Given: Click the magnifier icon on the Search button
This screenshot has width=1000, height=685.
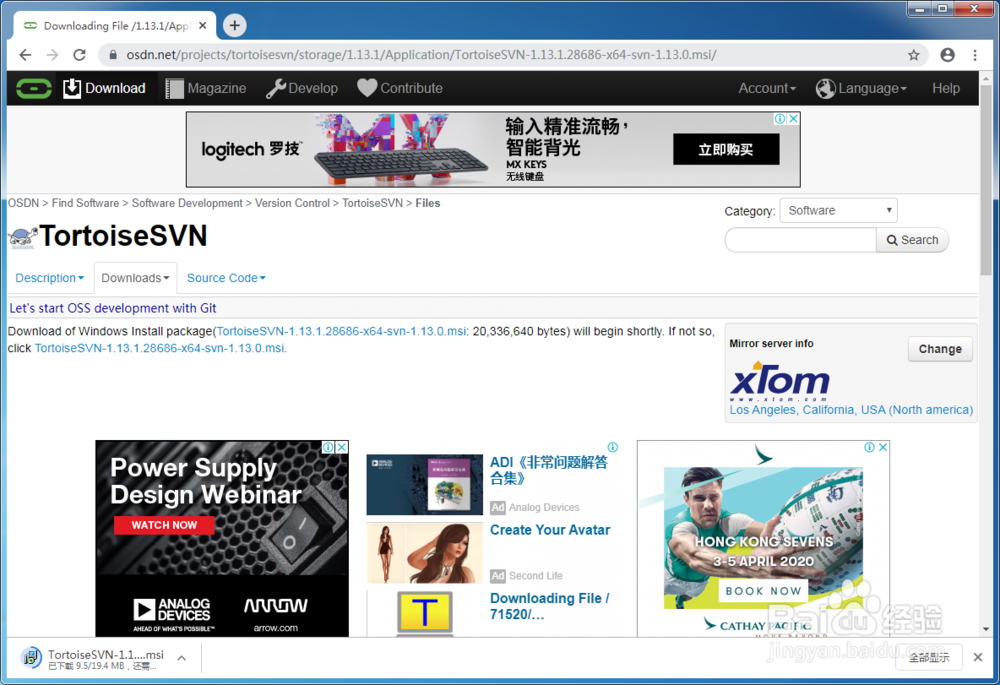Looking at the screenshot, I should [891, 240].
